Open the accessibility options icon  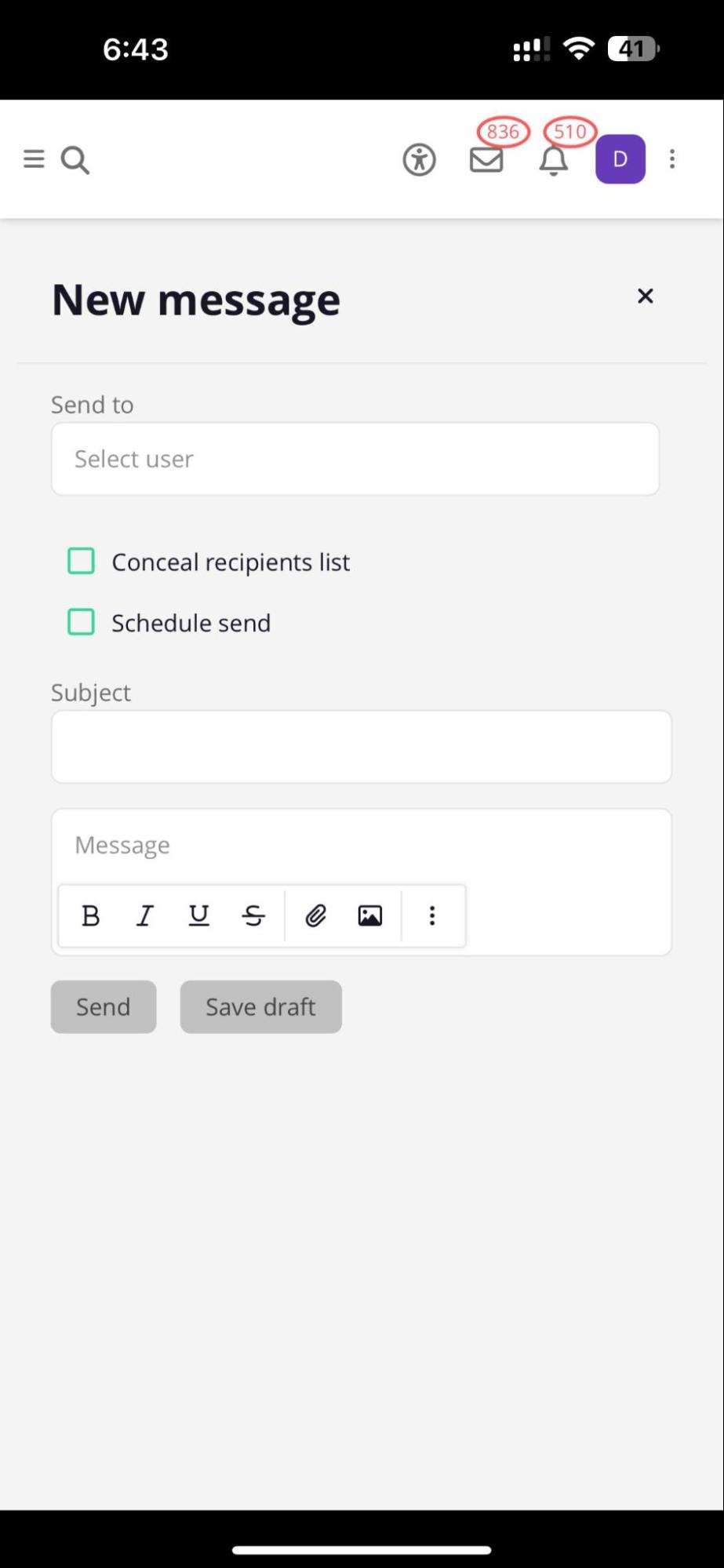coord(420,160)
